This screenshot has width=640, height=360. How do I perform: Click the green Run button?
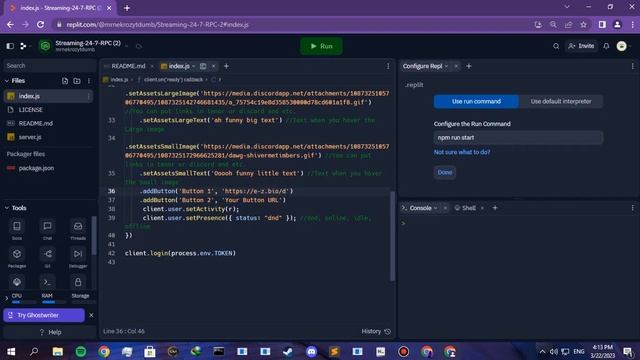[x=321, y=46]
